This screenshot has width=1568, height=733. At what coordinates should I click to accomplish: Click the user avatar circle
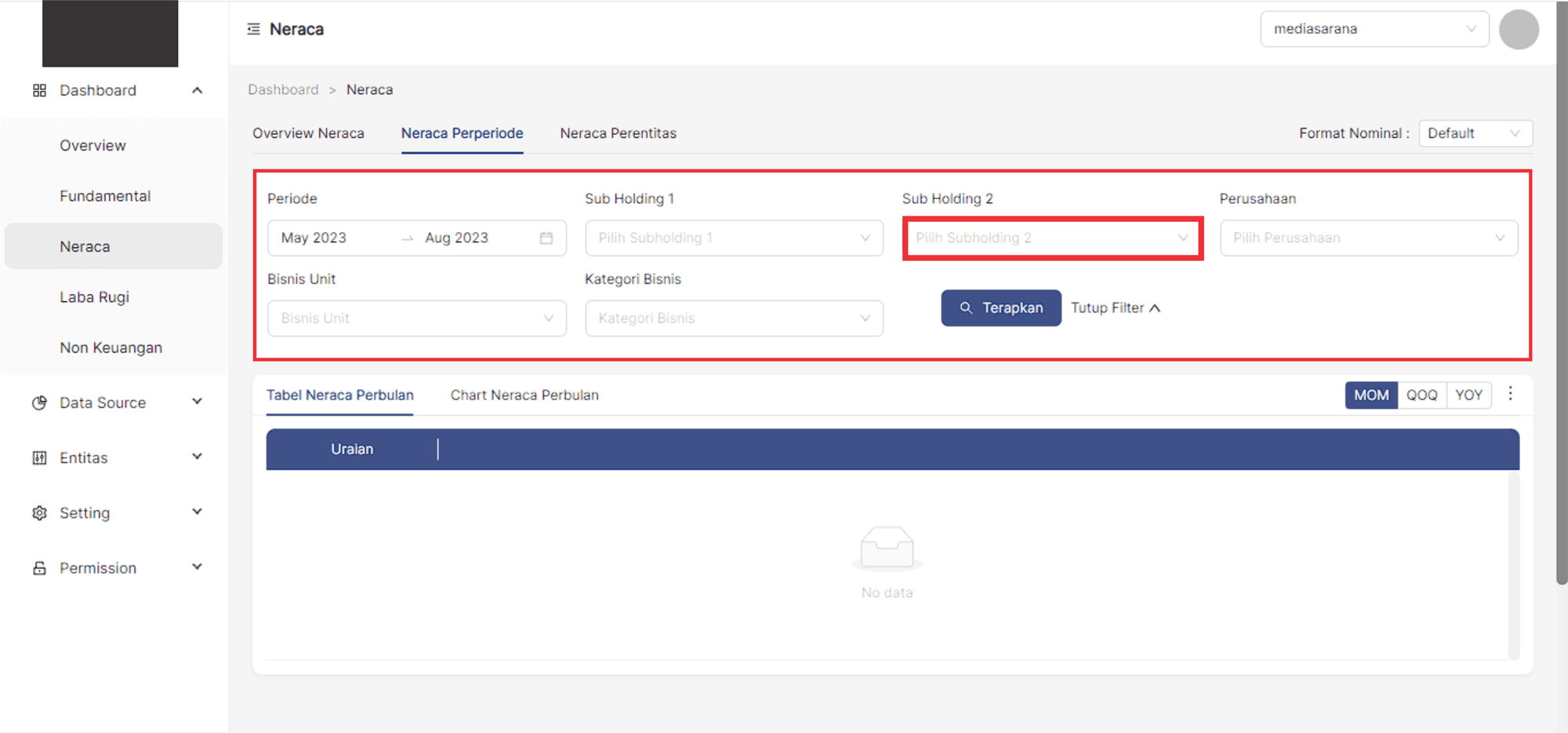click(x=1518, y=30)
